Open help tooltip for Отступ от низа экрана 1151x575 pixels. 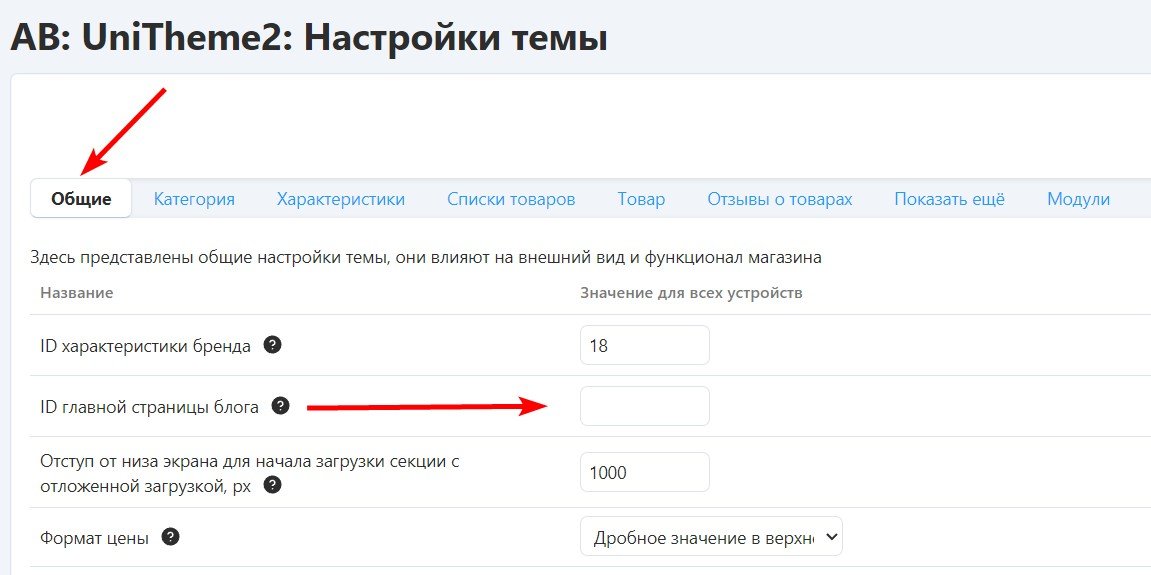pos(272,485)
